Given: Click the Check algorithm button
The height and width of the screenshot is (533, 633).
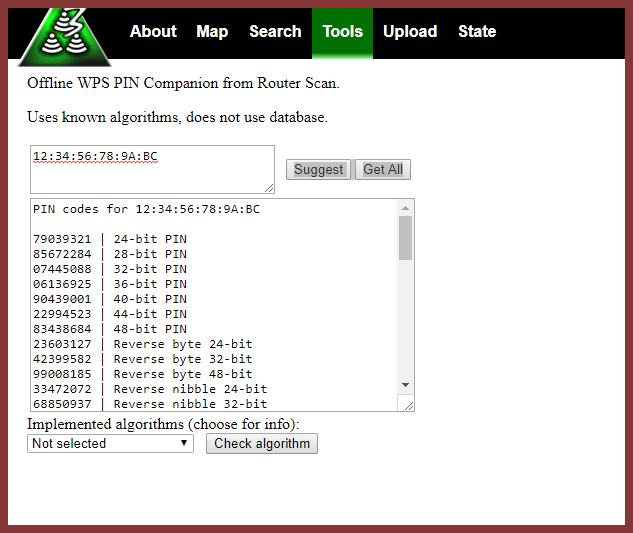Looking at the screenshot, I should tap(262, 443).
